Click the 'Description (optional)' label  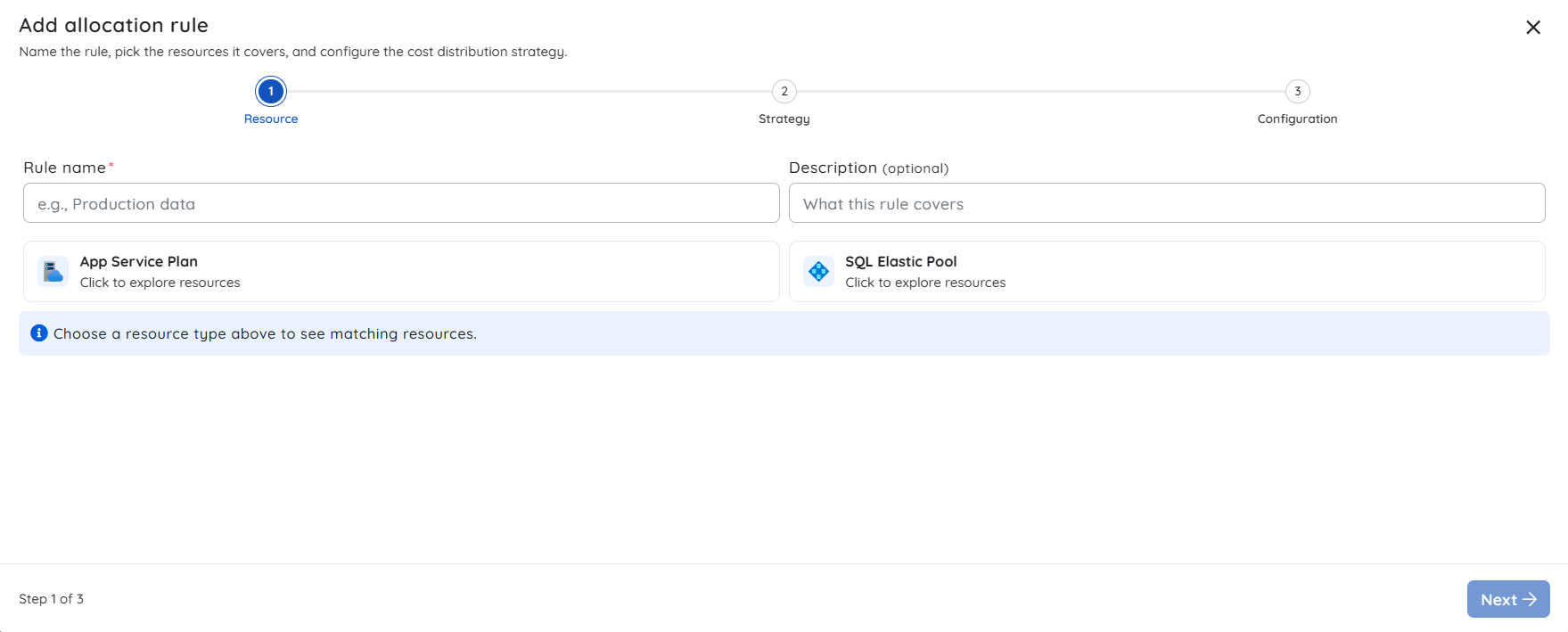pyautogui.click(x=869, y=168)
